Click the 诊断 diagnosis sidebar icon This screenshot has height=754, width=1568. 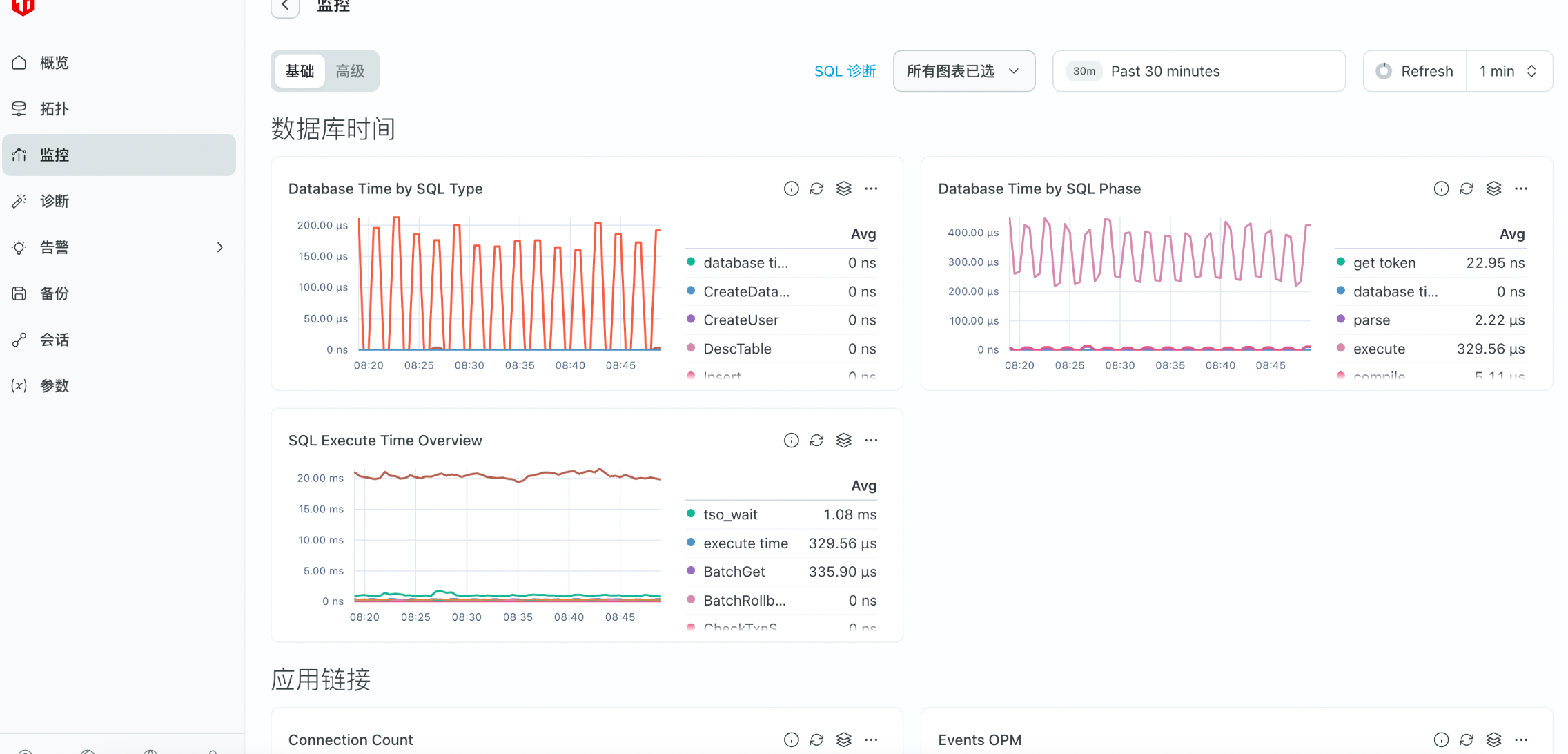coord(19,201)
